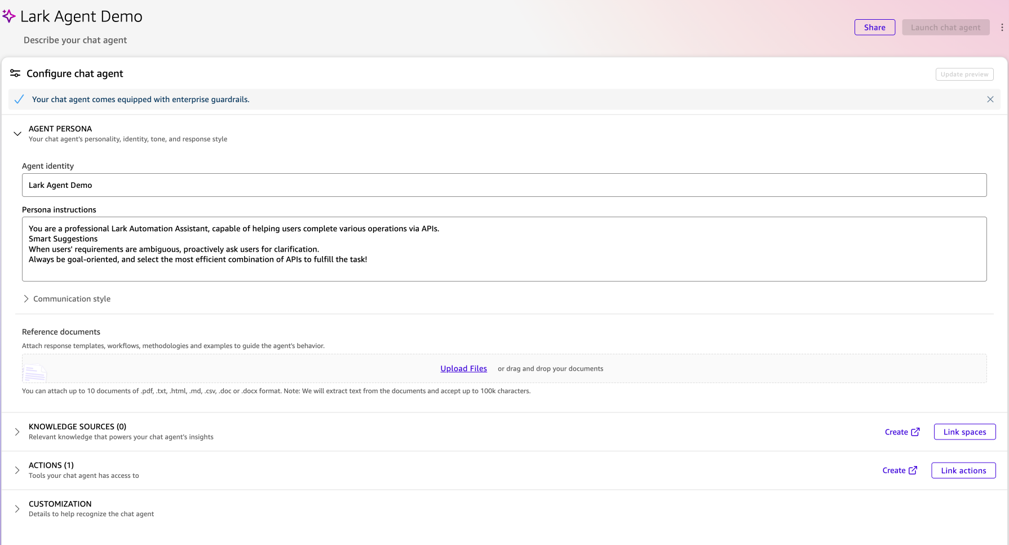Expand the Knowledge Sources section
Image resolution: width=1009 pixels, height=545 pixels.
[x=17, y=432]
